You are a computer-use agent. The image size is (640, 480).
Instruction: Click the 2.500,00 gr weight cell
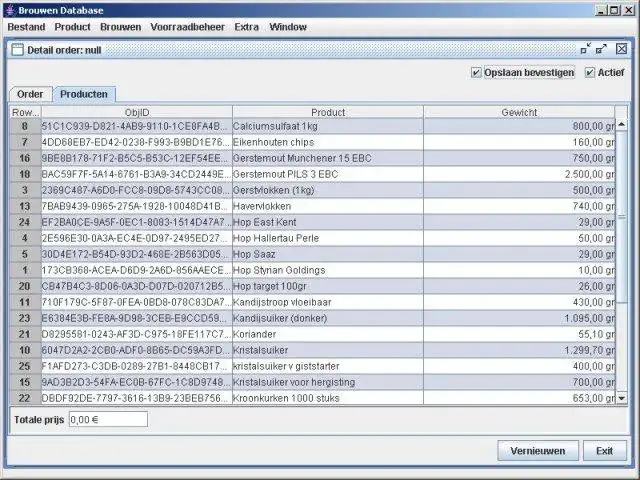click(x=519, y=174)
